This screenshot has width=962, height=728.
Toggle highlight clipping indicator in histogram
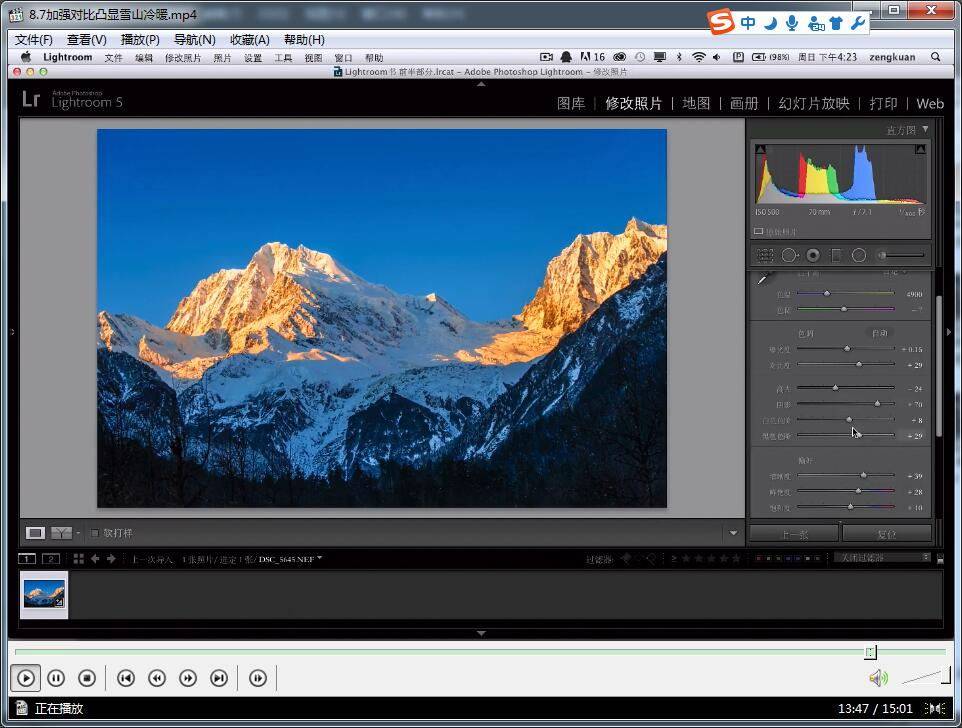(x=920, y=149)
